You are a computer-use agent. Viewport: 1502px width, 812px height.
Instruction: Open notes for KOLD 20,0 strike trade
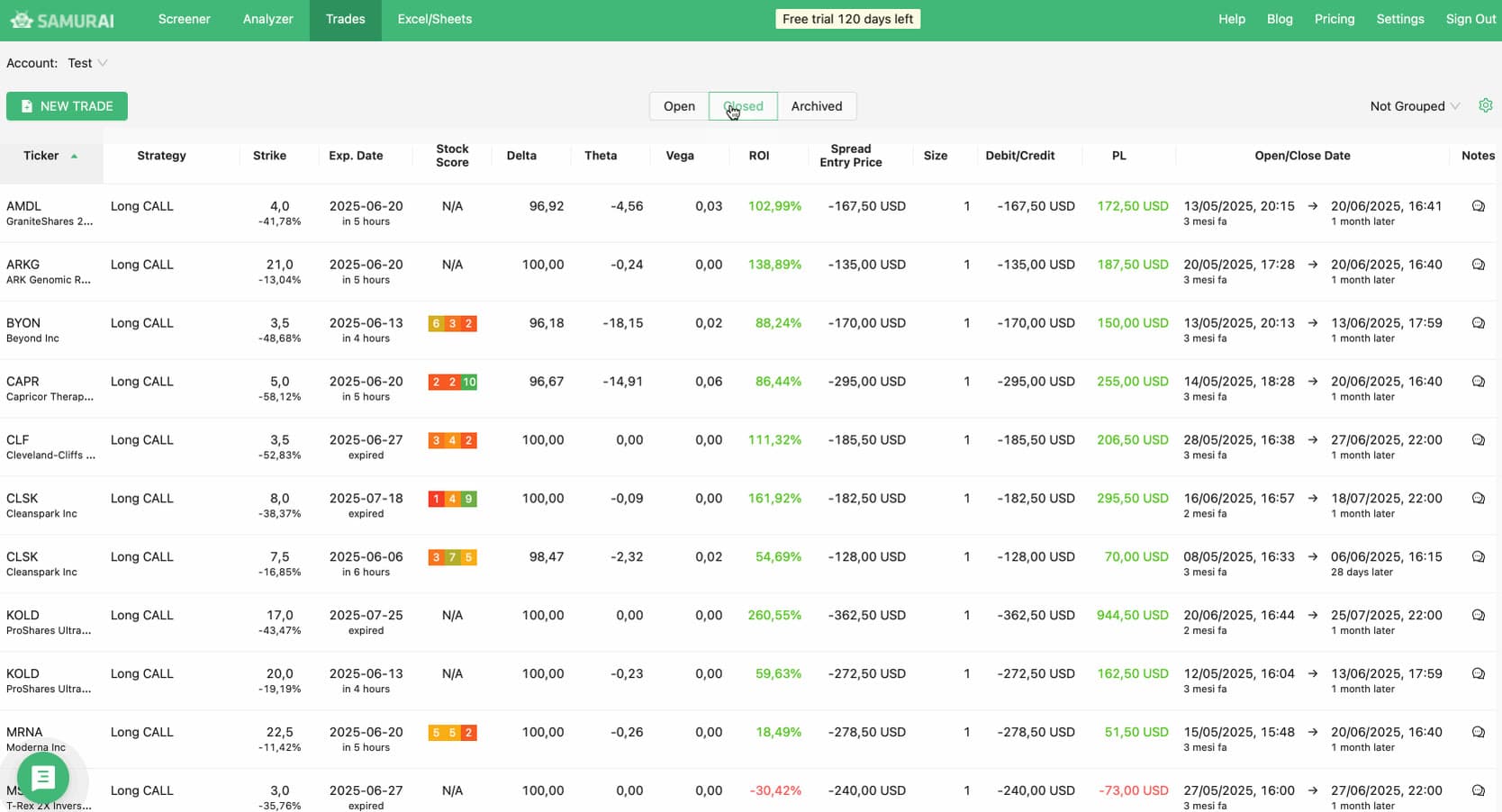[x=1478, y=674]
